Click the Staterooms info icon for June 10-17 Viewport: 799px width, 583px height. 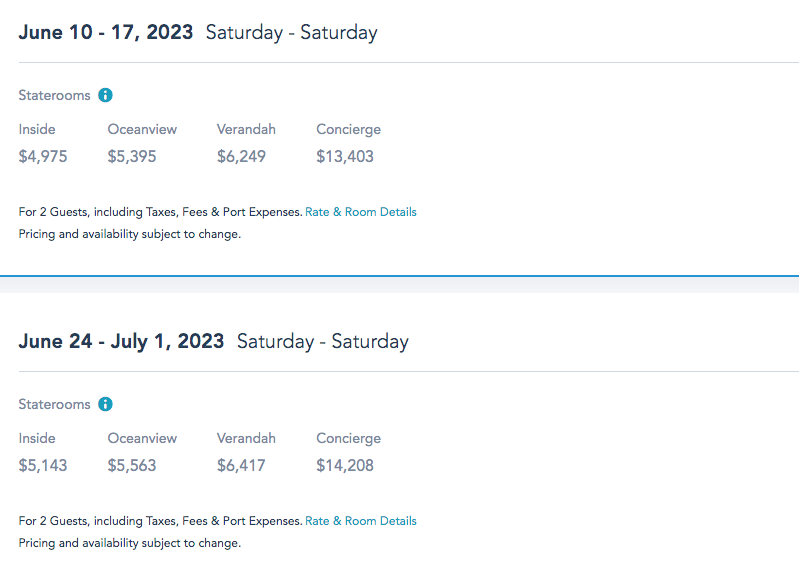click(x=106, y=96)
